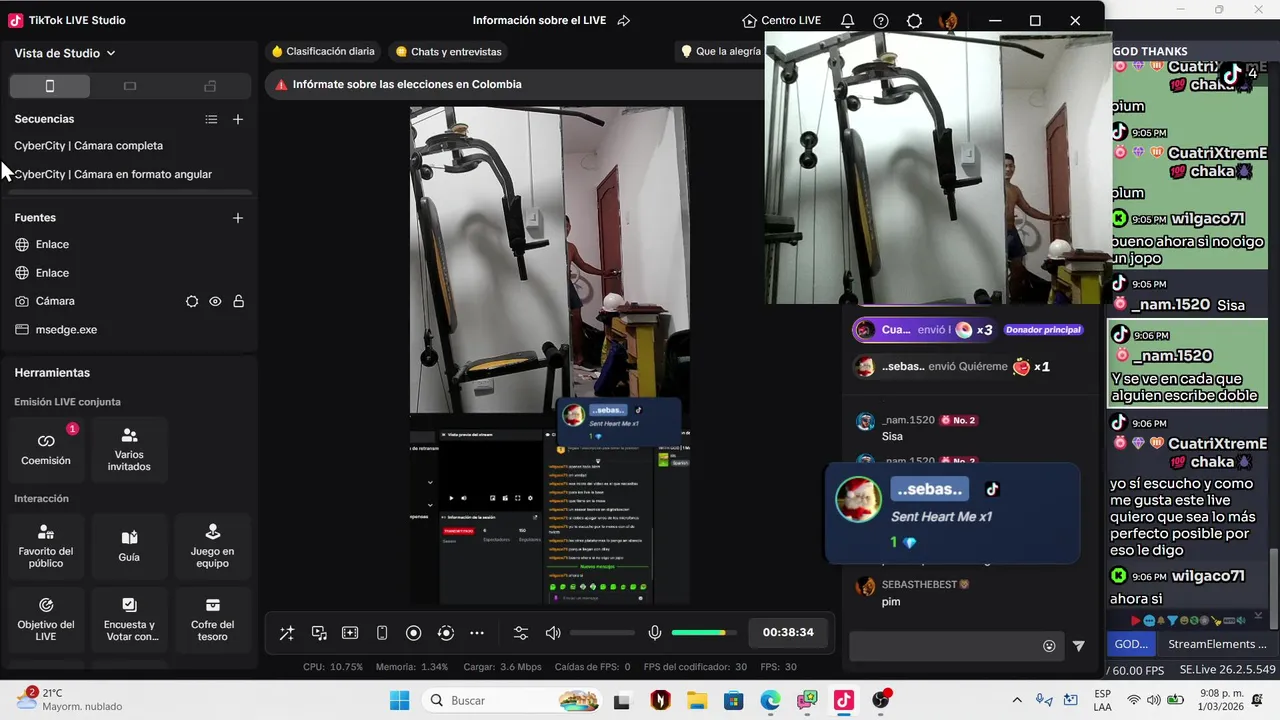Expand the Vista de Studio dropdown
The height and width of the screenshot is (720, 1280).
pyautogui.click(x=65, y=53)
